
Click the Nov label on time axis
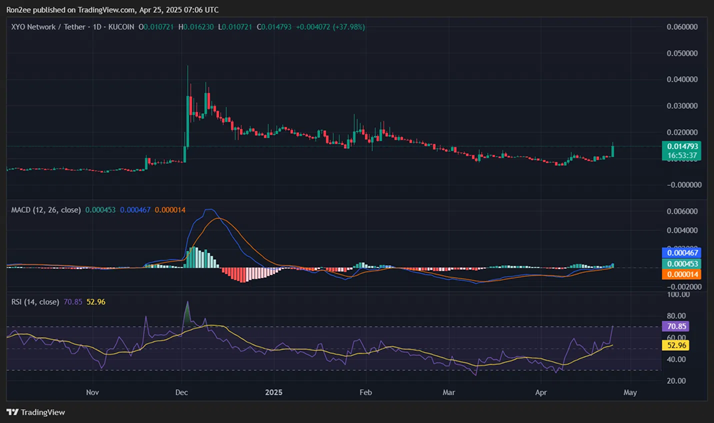[x=95, y=393]
